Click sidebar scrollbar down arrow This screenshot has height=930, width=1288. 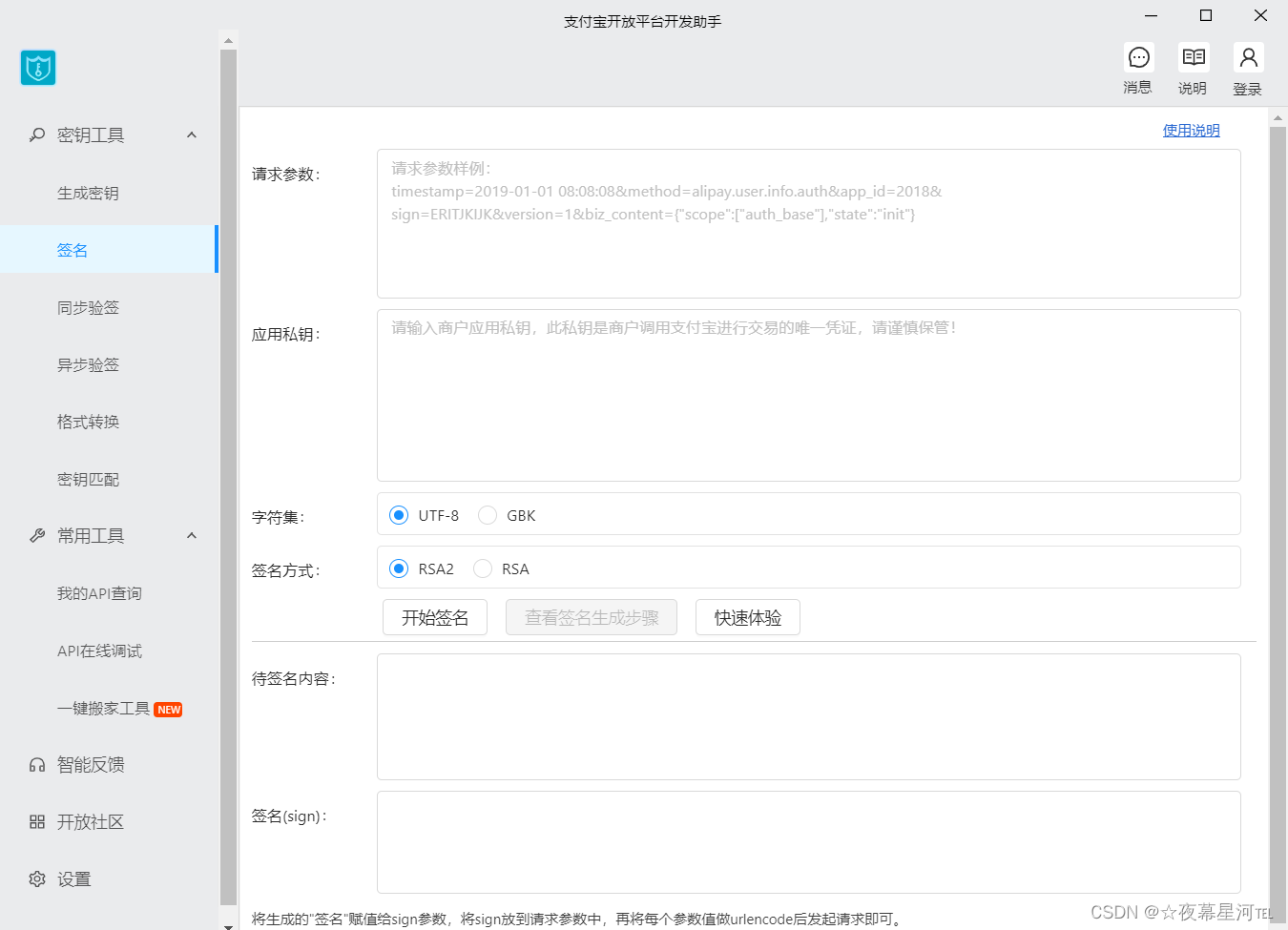click(x=228, y=925)
